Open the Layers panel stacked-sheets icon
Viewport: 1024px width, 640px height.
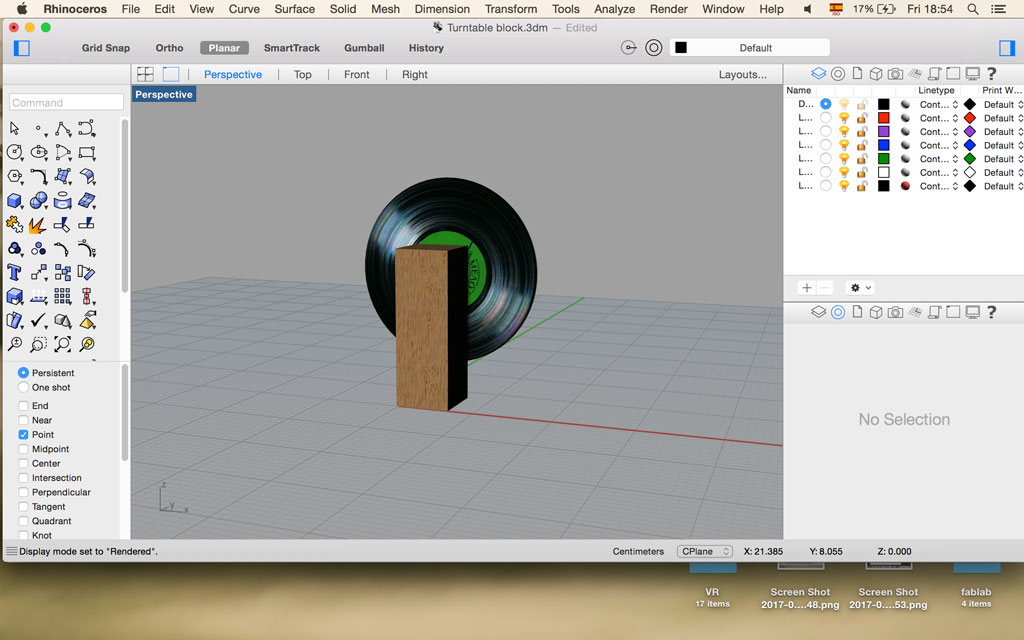point(818,74)
